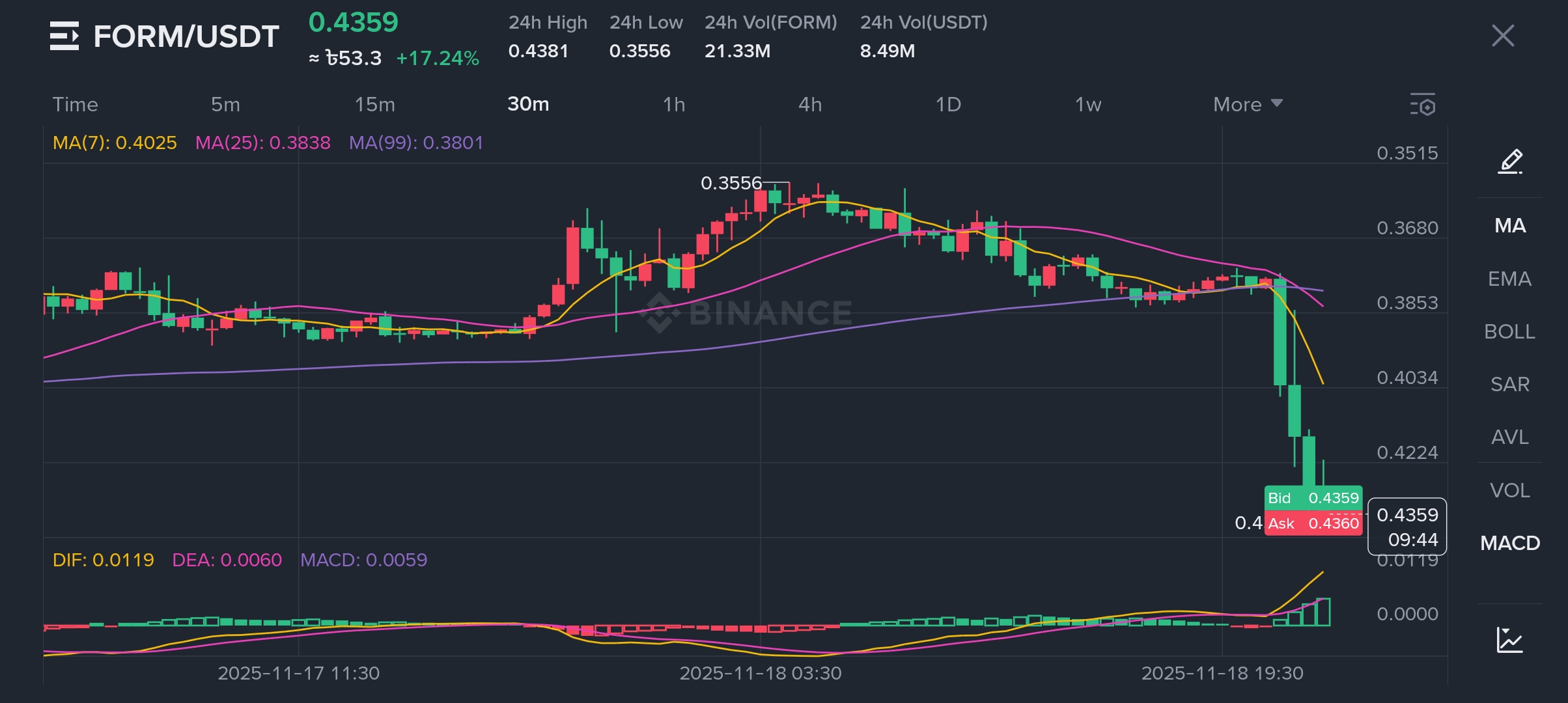Select the FORM/USDT pair name
The width and height of the screenshot is (1568, 703).
click(186, 36)
